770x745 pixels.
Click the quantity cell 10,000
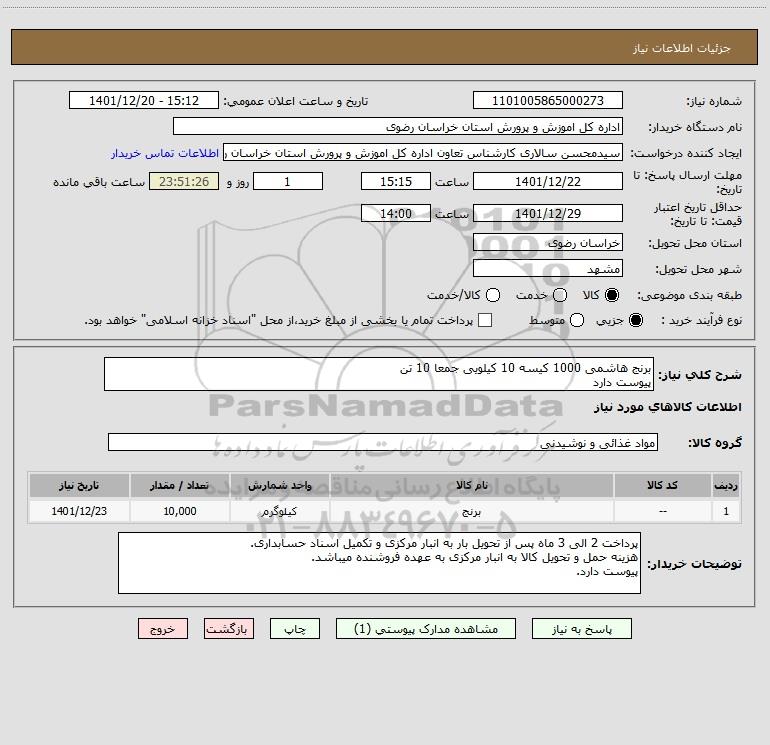(x=179, y=511)
